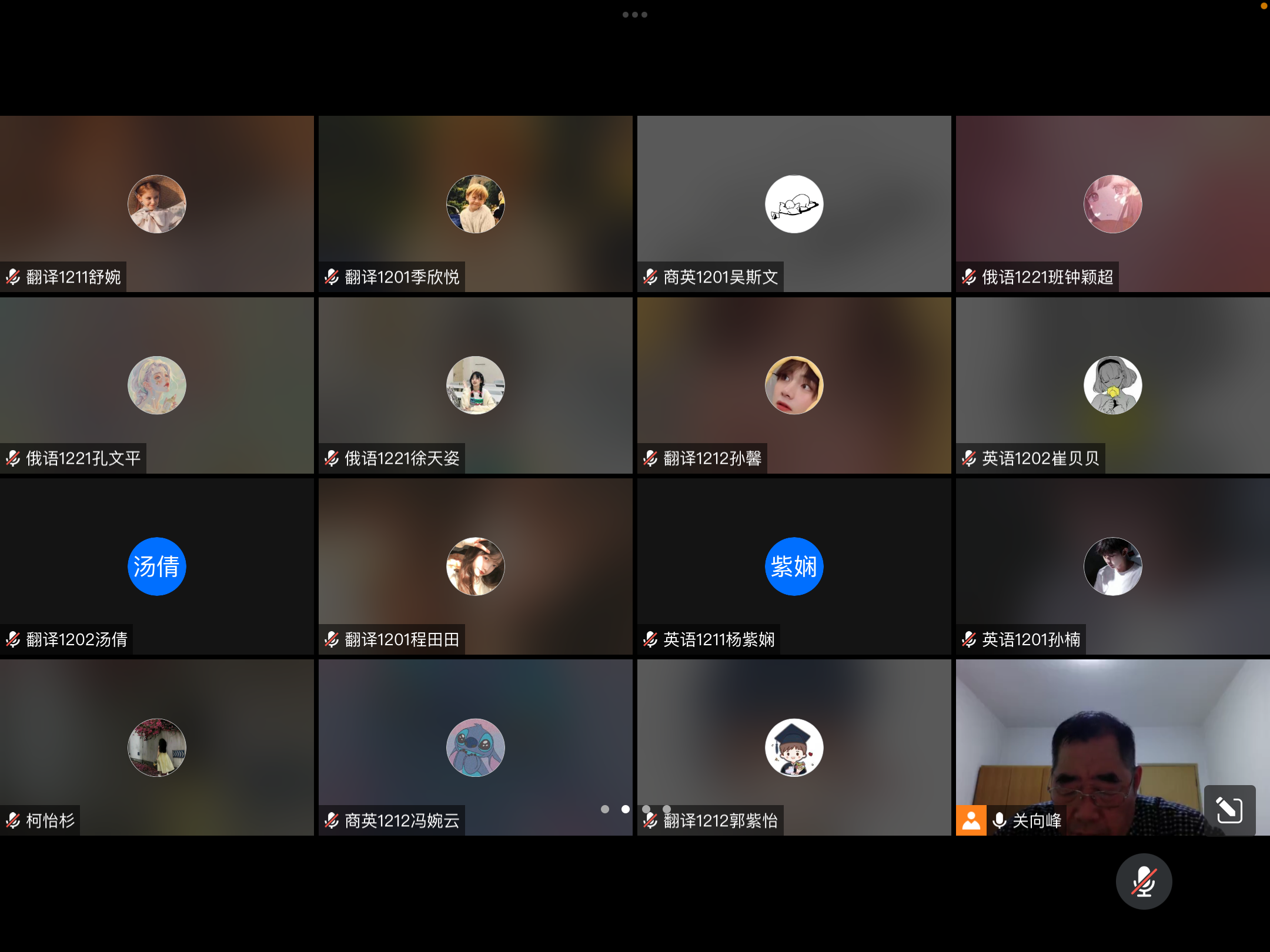Click name label 俄语1221班钟颖超
Viewport: 1270px width, 952px height.
[x=1047, y=277]
